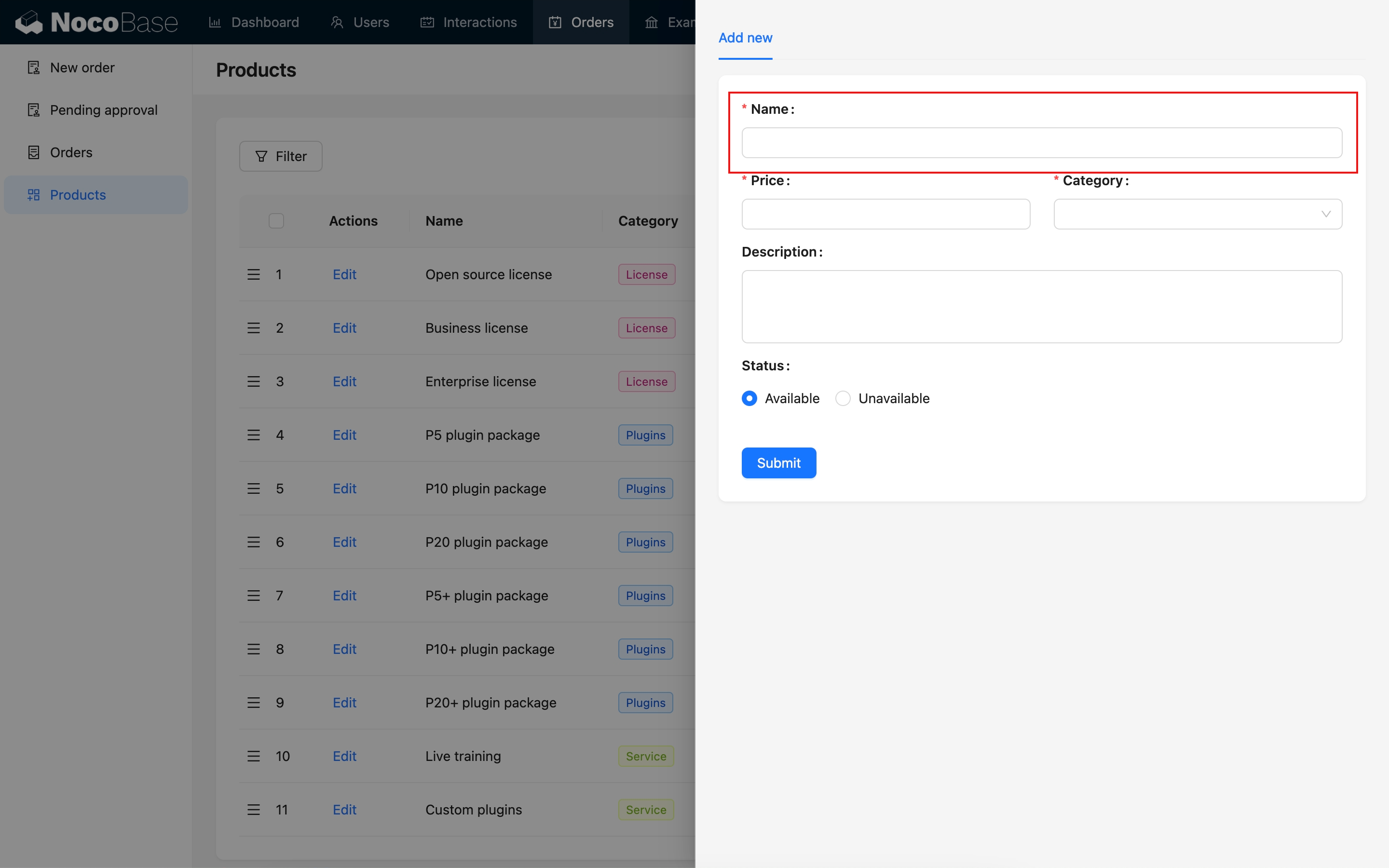Click the Pending approval sidebar icon
Viewport: 1389px width, 868px height.
[34, 109]
